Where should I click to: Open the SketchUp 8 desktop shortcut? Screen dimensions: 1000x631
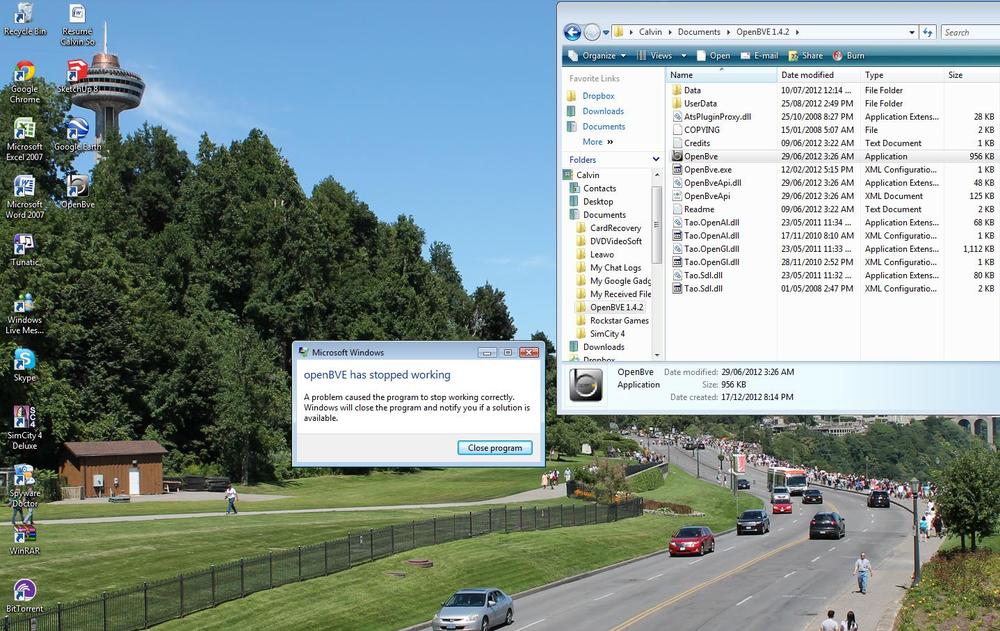(x=77, y=77)
